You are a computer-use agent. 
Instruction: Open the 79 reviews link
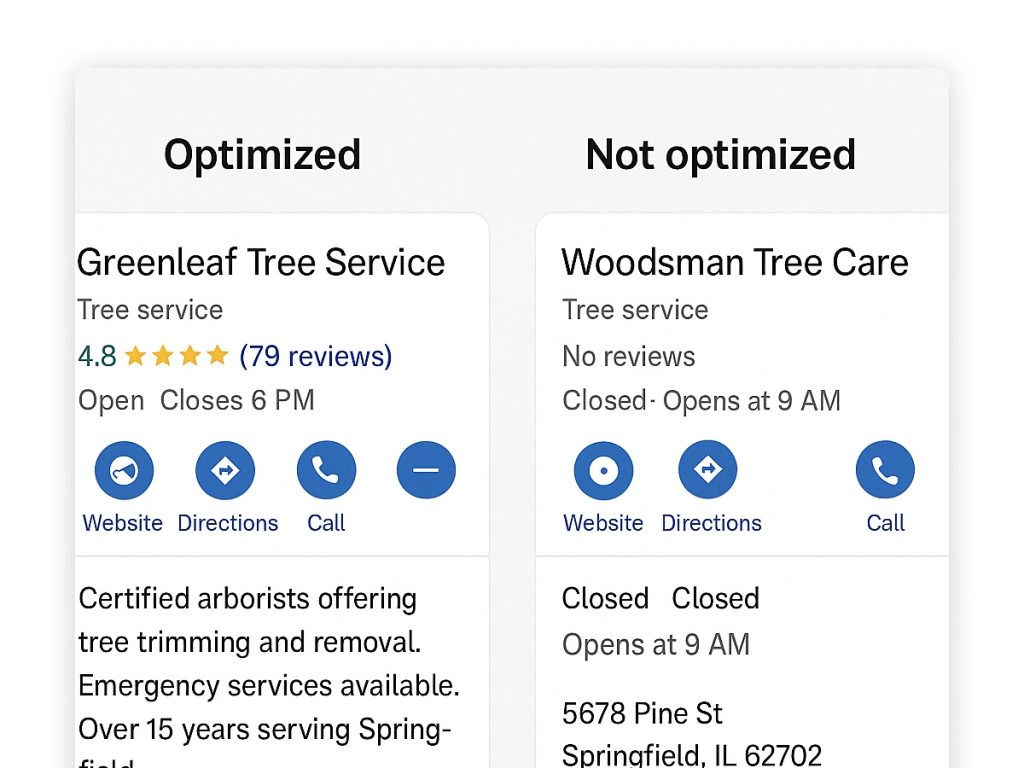coord(316,356)
